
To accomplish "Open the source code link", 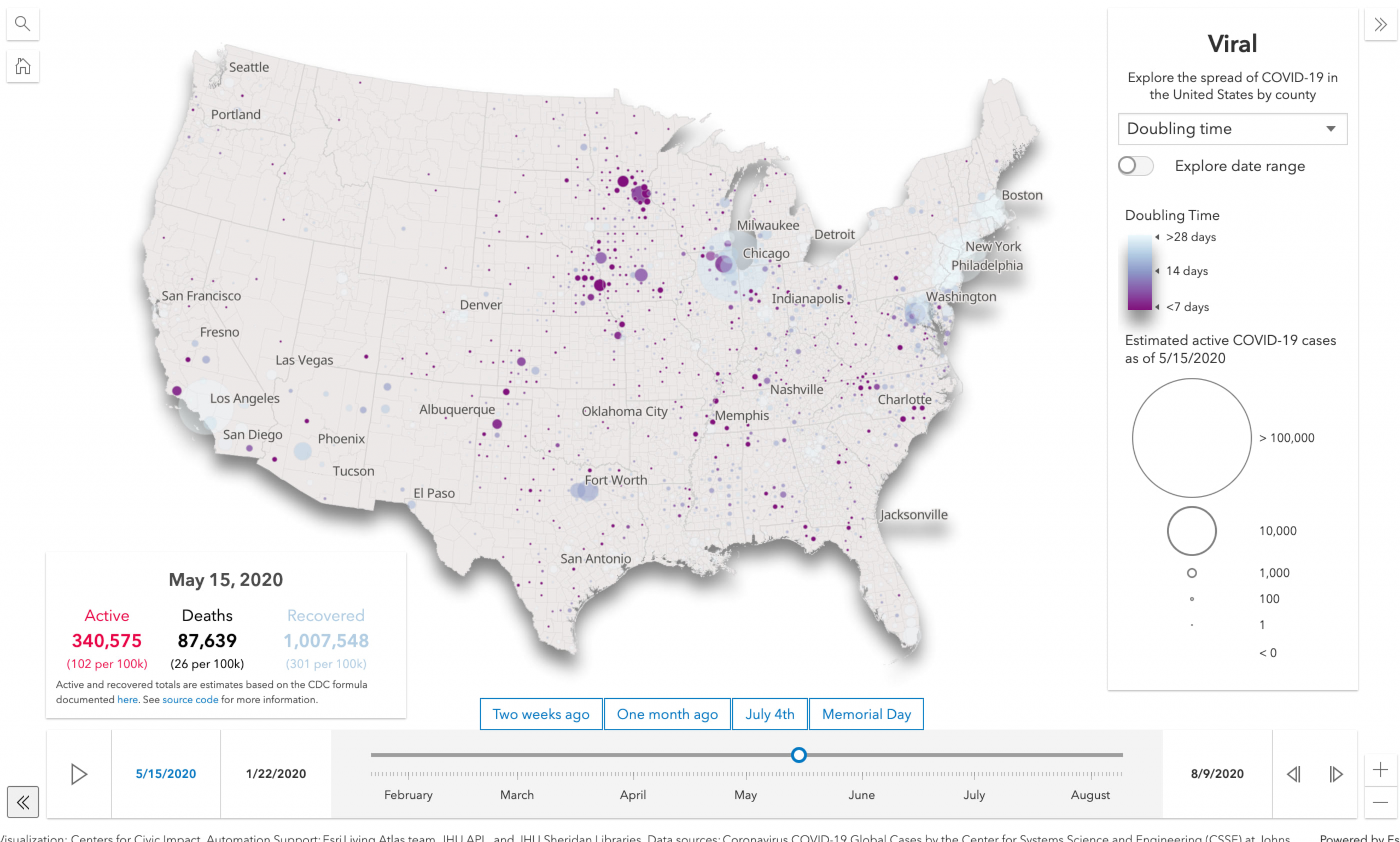I will click(190, 700).
